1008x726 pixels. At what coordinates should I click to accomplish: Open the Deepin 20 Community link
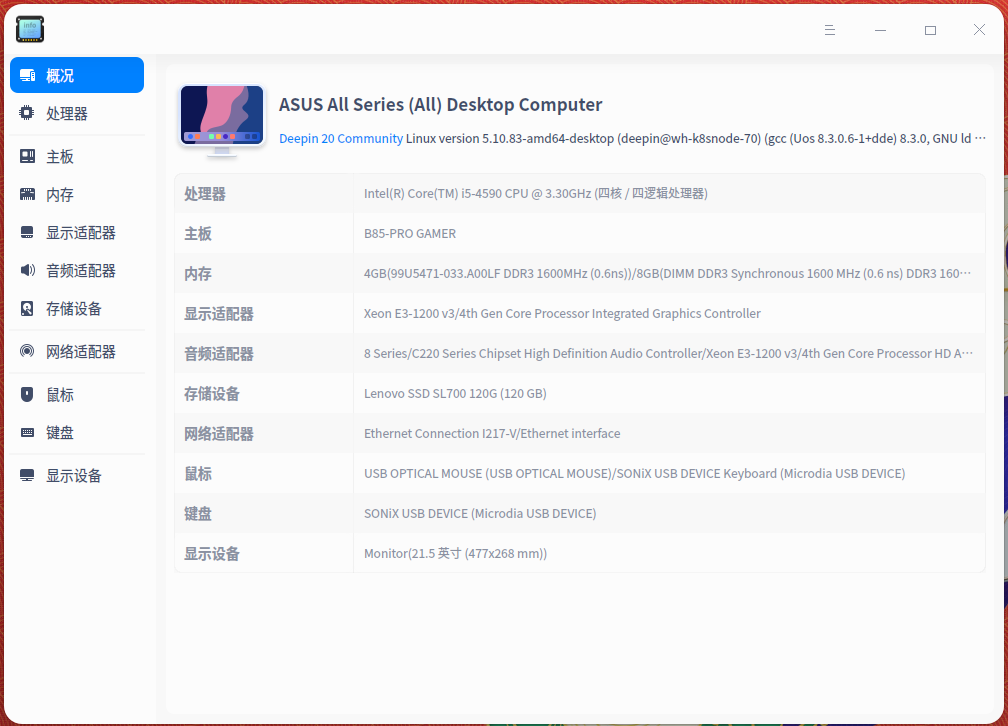pos(341,138)
